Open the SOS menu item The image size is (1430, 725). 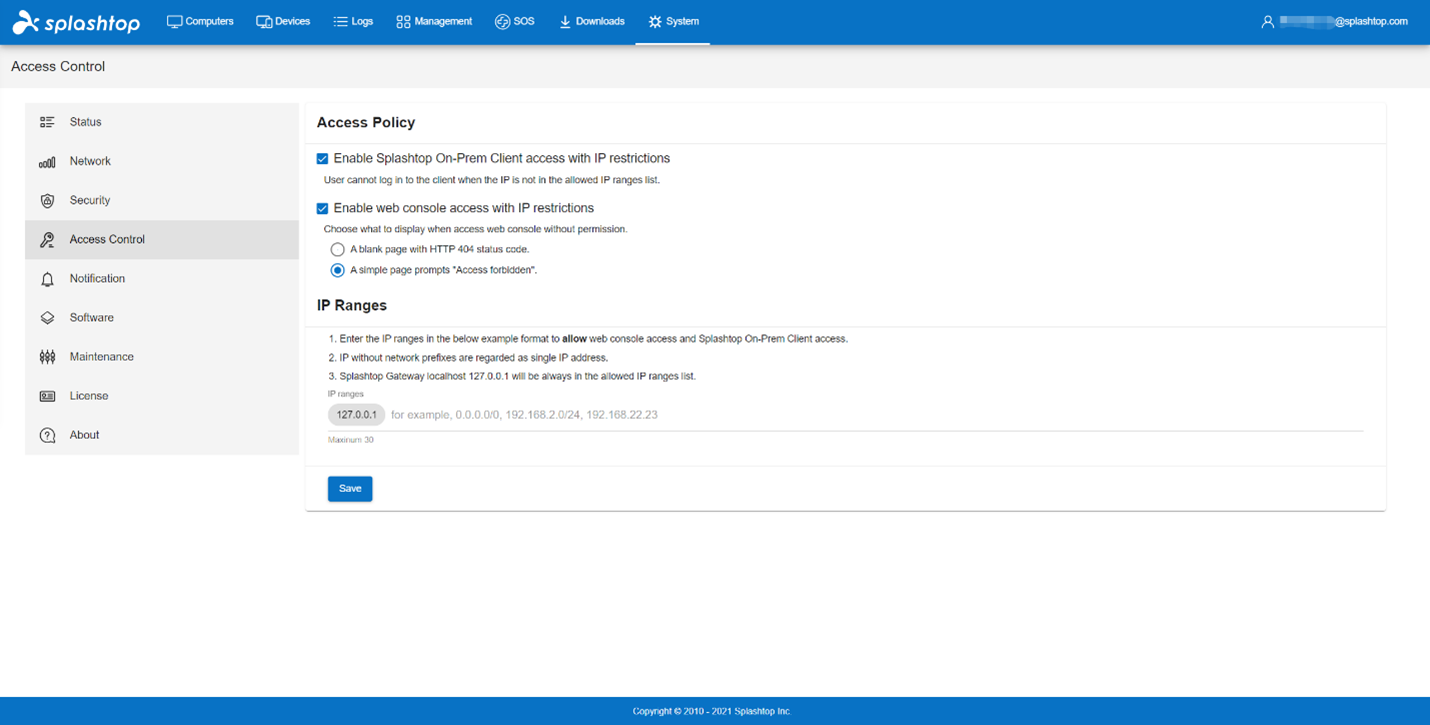pyautogui.click(x=514, y=21)
